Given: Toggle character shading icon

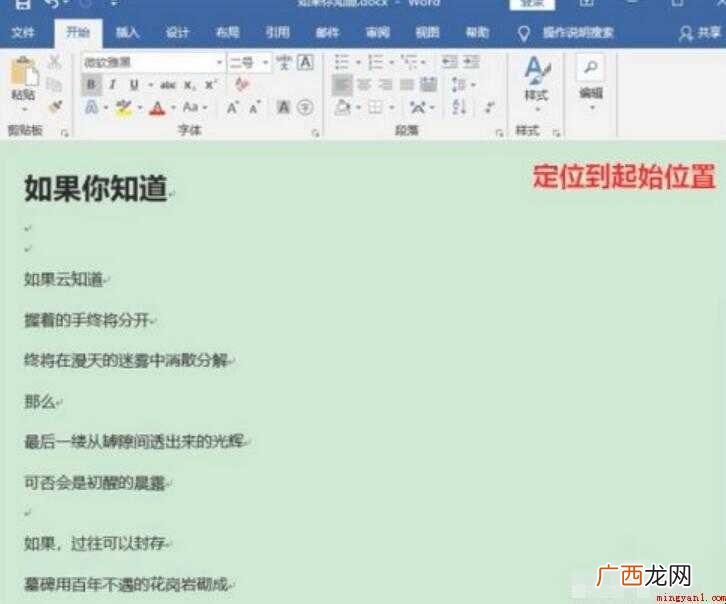Looking at the screenshot, I should point(283,107).
